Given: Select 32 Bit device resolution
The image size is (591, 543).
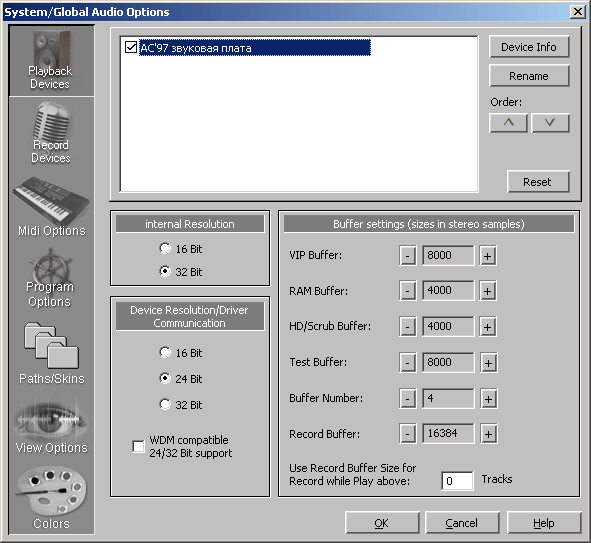Looking at the screenshot, I should pyautogui.click(x=165, y=404).
